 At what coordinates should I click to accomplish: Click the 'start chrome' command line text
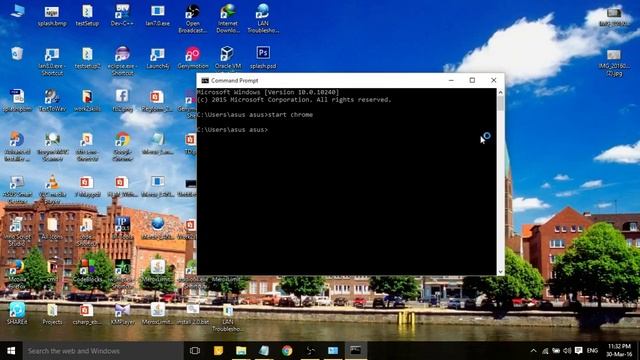pos(290,115)
